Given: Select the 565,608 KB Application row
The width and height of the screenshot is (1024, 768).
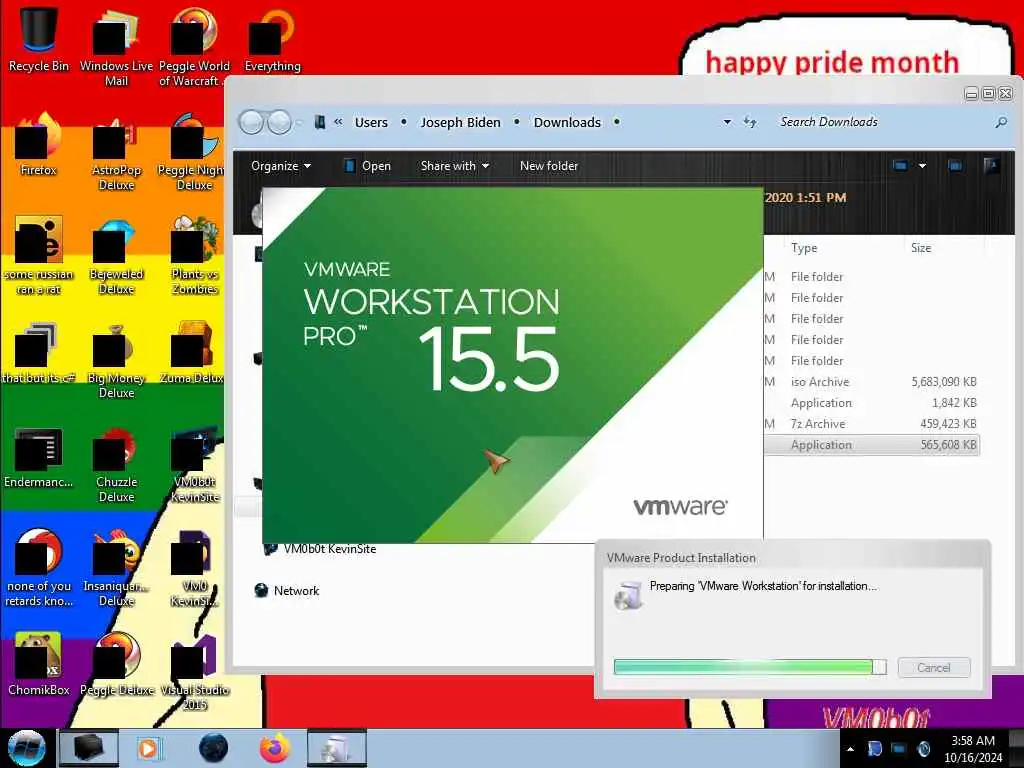Looking at the screenshot, I should (x=872, y=445).
